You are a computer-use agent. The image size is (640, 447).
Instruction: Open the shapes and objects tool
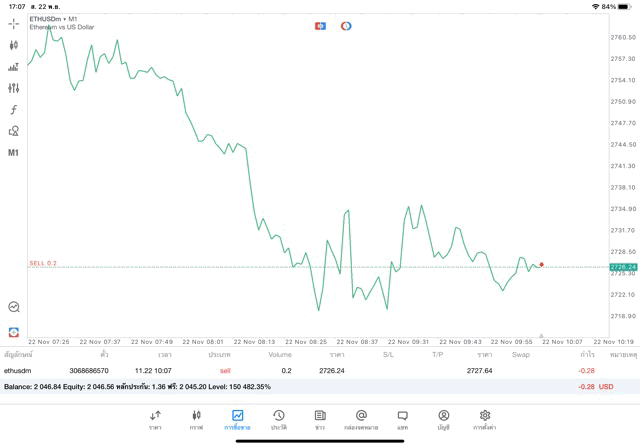click(14, 131)
